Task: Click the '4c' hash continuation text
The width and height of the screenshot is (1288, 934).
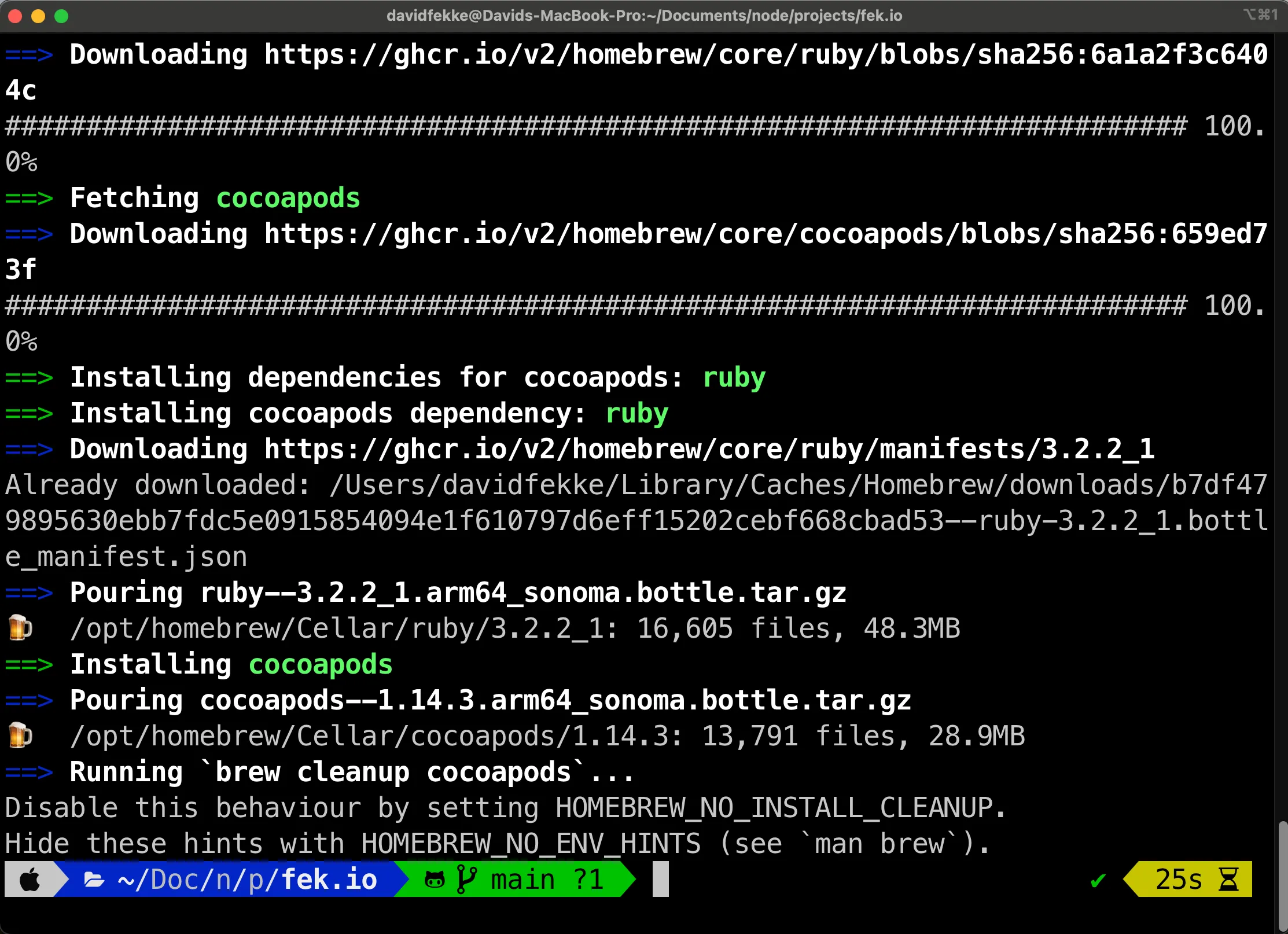Action: point(21,91)
